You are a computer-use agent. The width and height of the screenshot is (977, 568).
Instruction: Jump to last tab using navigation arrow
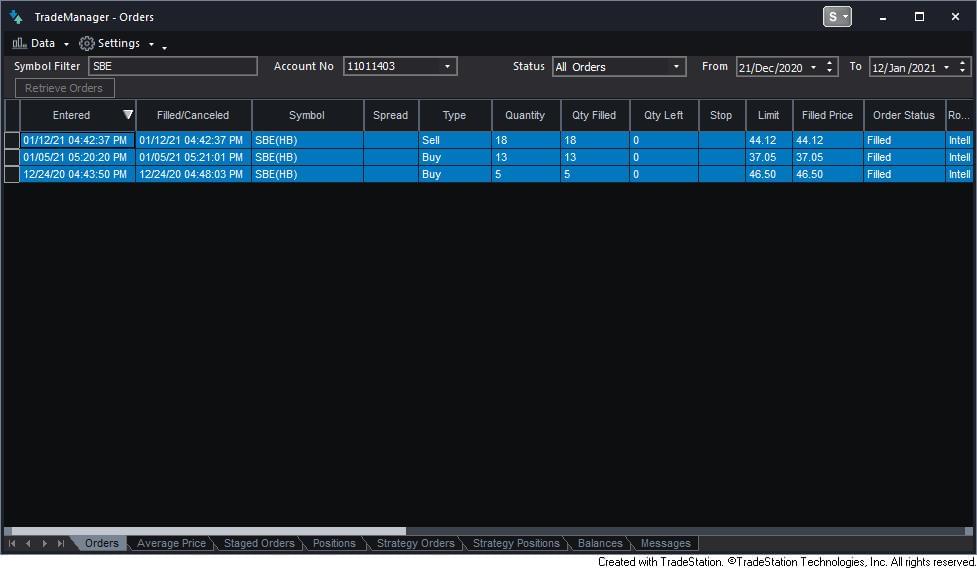(61, 544)
